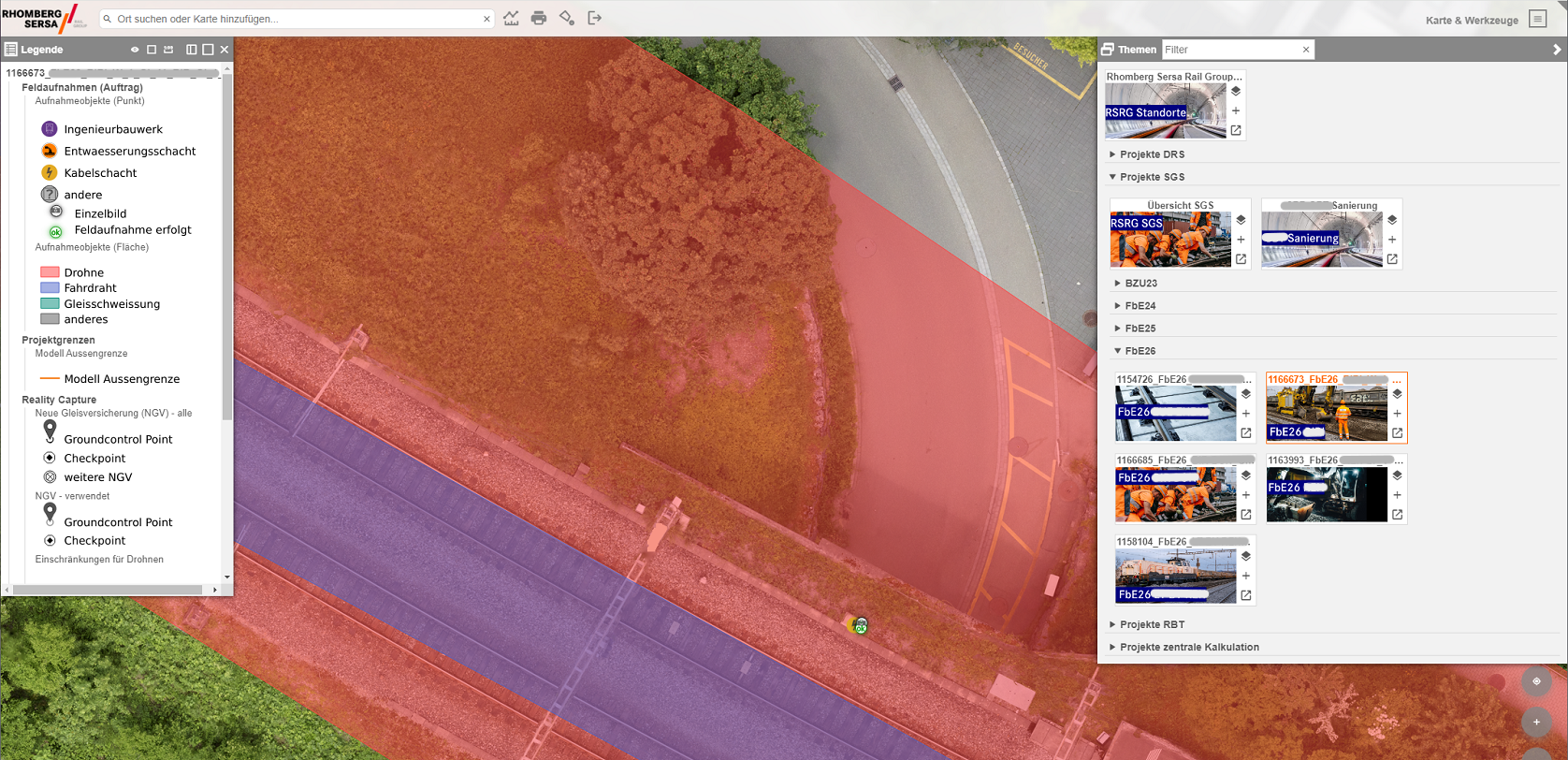Image resolution: width=1568 pixels, height=760 pixels.
Task: Open the measurement tool icon in top toolbar
Action: pos(511,18)
